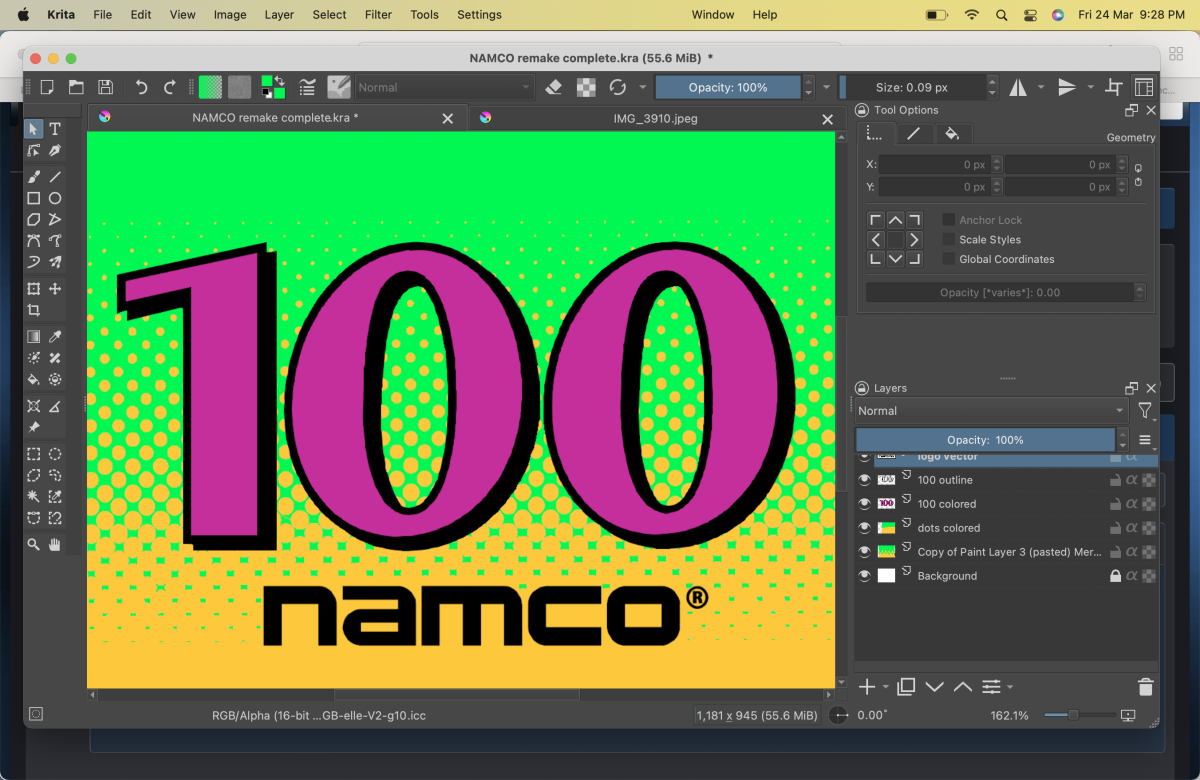Open layer properties dropdown arrow
This screenshot has height=780, width=1200.
tap(1010, 687)
